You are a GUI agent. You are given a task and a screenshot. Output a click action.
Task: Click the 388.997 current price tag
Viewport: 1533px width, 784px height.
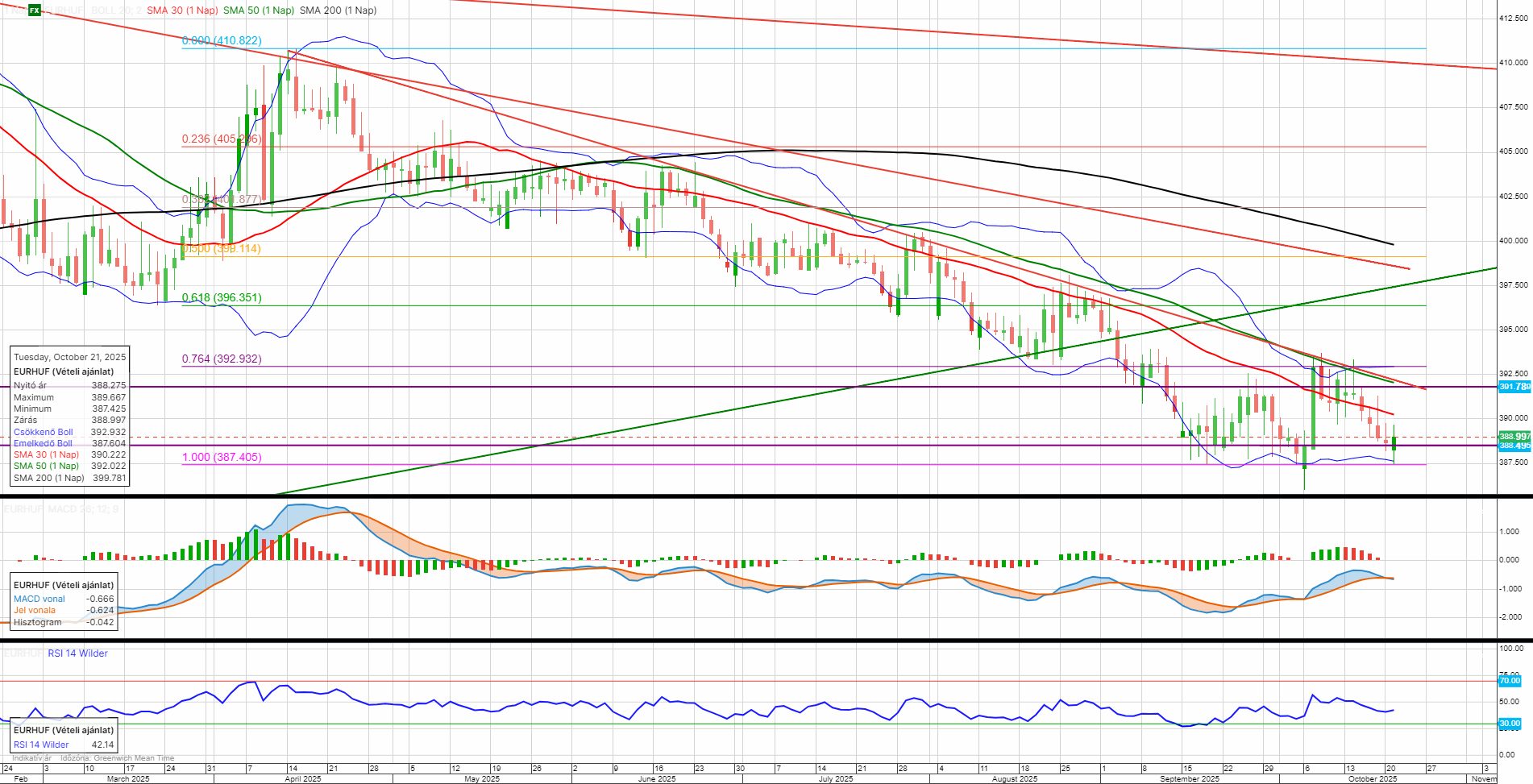click(1514, 437)
